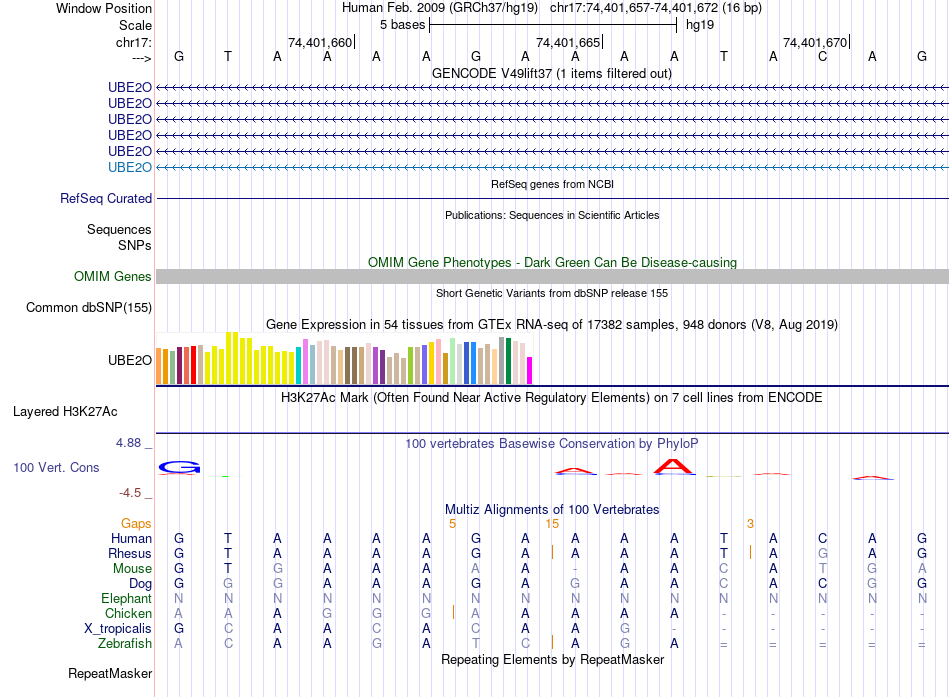The width and height of the screenshot is (950, 697).
Task: Click the 4.88 upper scale value
Action: click(128, 443)
